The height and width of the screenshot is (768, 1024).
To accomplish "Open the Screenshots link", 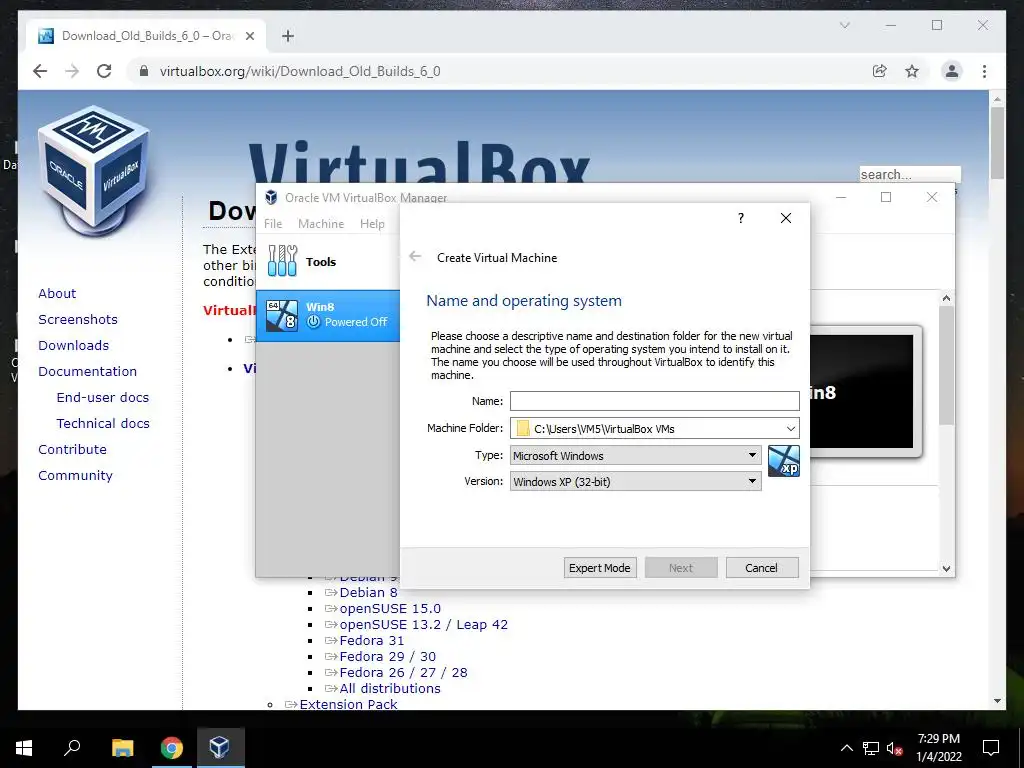I will click(78, 319).
